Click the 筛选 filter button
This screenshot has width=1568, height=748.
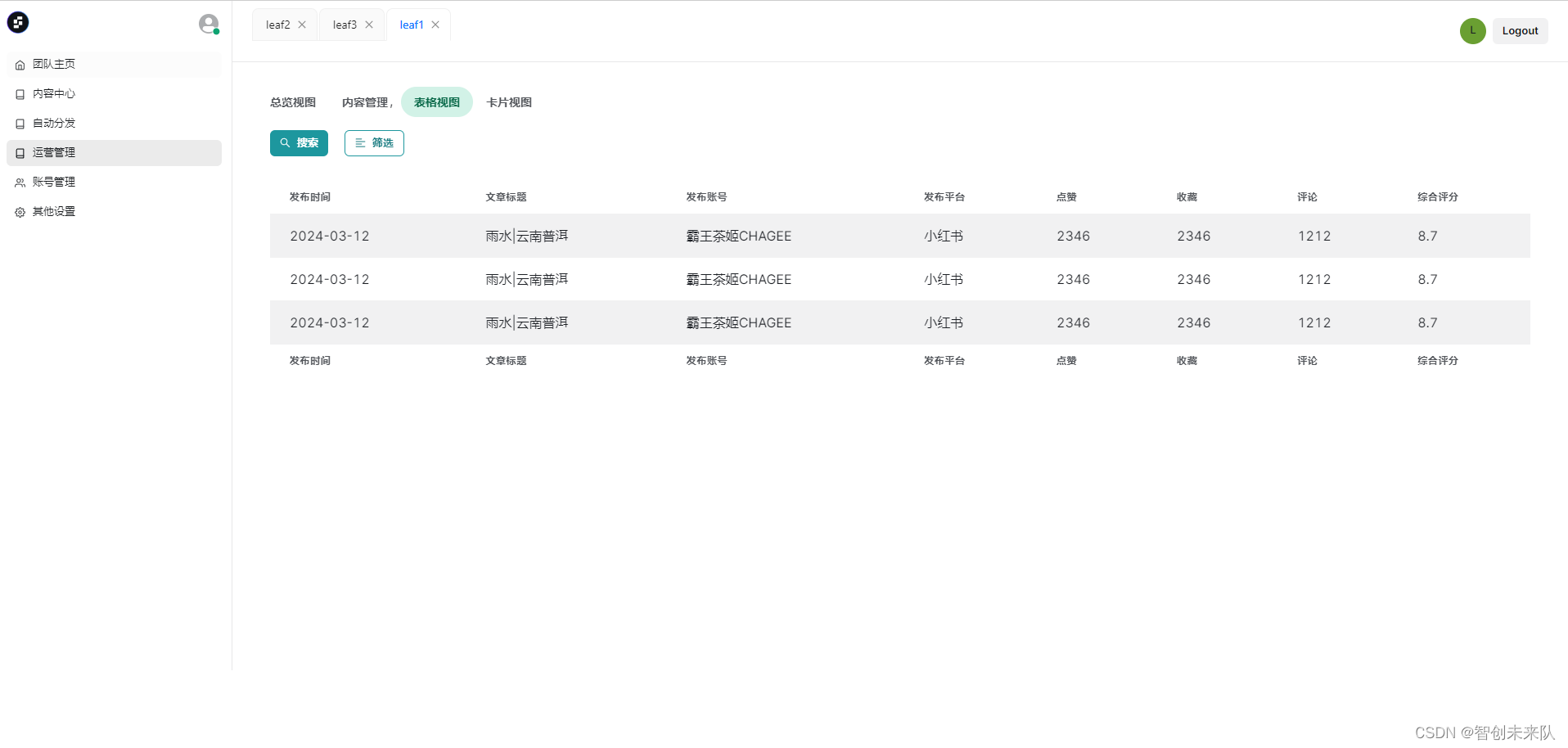pos(374,143)
